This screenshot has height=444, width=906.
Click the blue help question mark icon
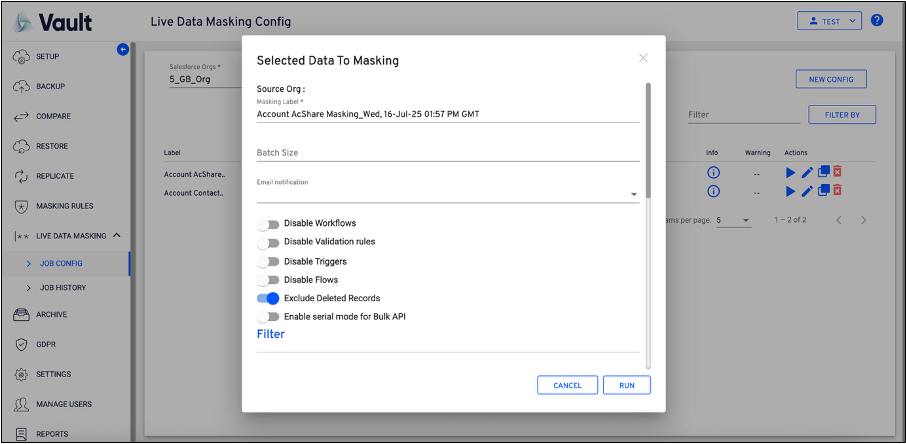pyautogui.click(x=877, y=20)
